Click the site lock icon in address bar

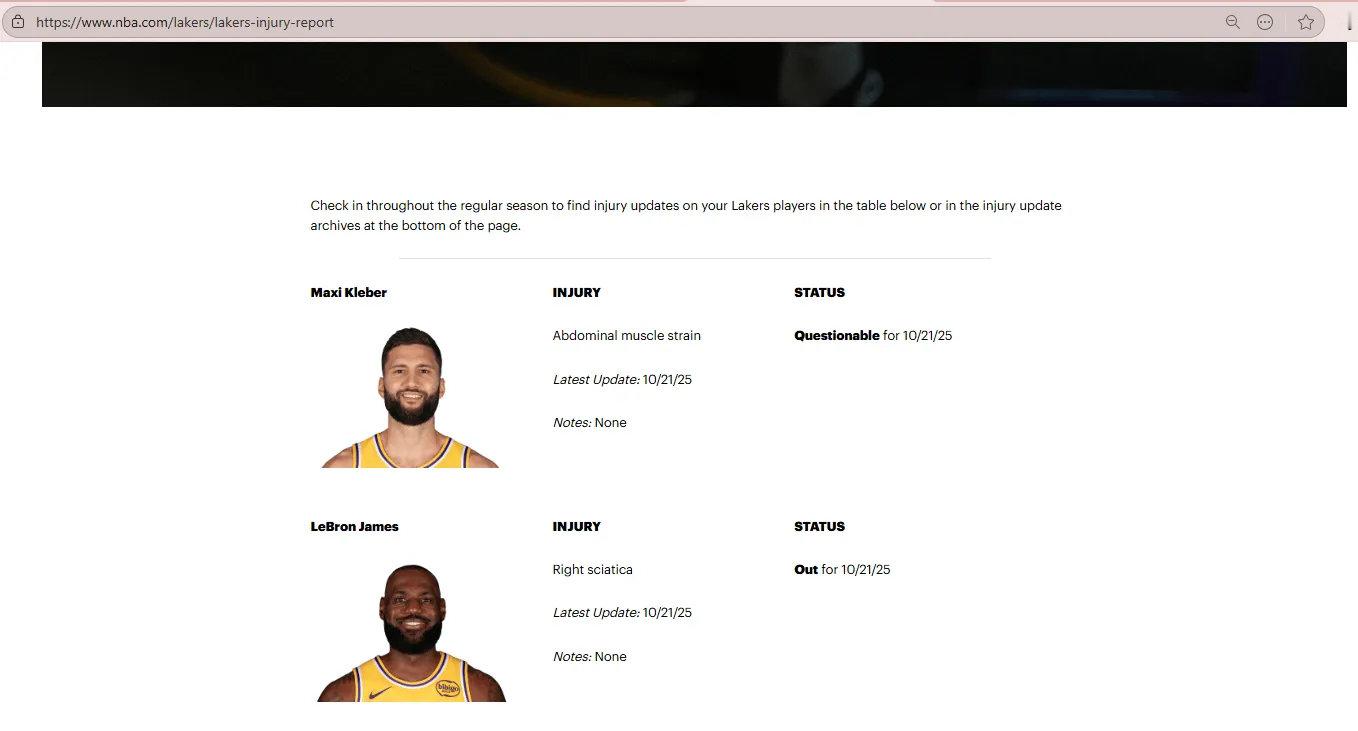tap(18, 22)
